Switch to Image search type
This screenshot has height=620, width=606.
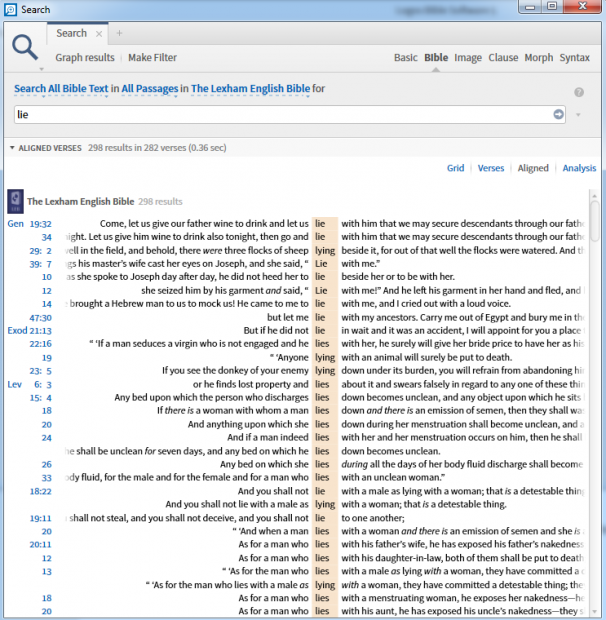coord(468,58)
